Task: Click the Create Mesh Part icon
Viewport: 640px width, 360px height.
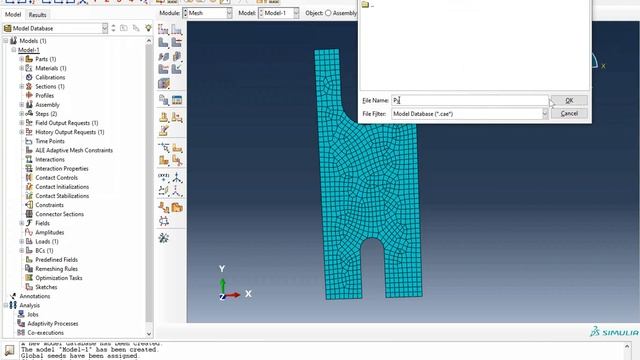Action: [164, 100]
